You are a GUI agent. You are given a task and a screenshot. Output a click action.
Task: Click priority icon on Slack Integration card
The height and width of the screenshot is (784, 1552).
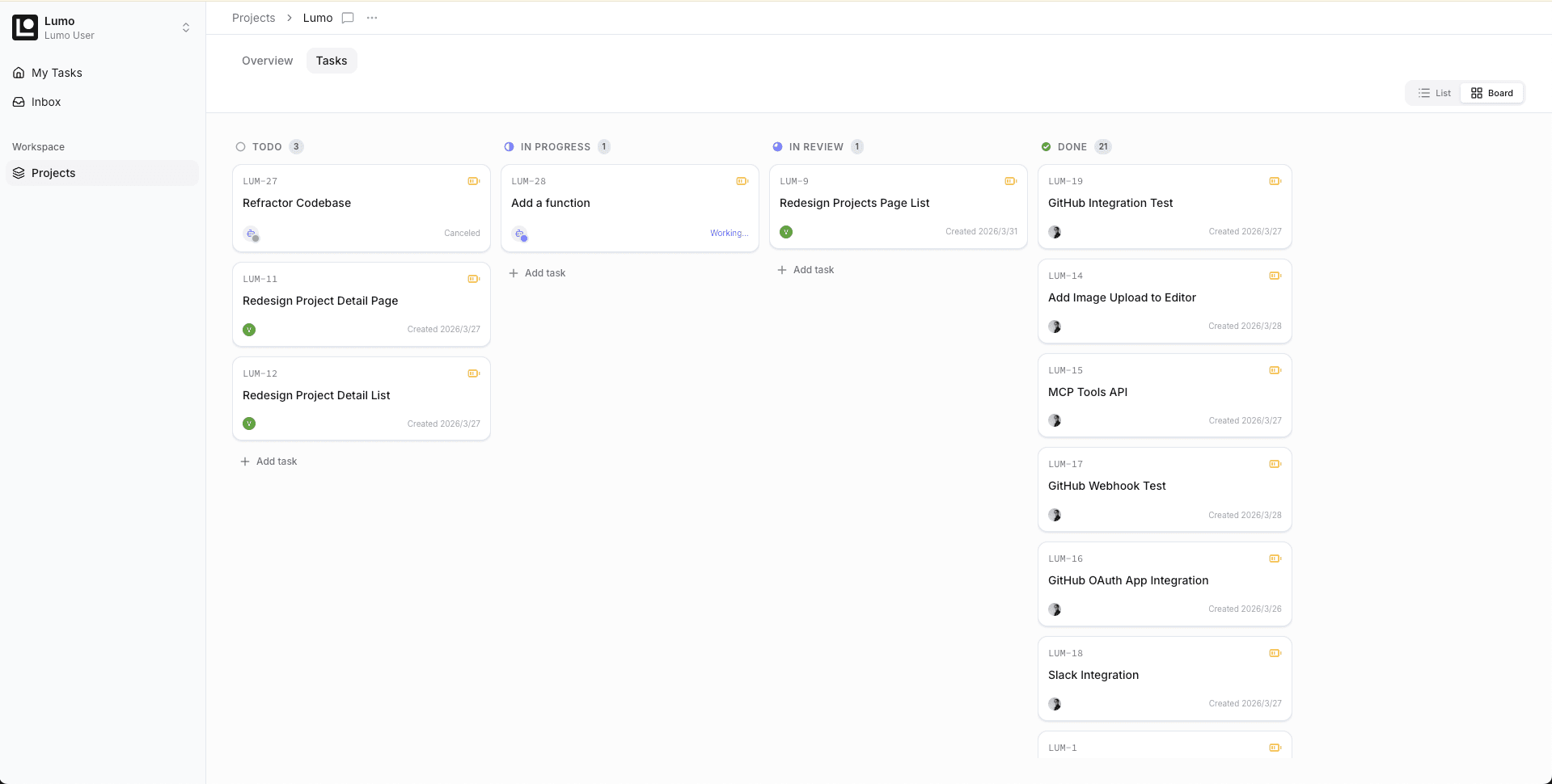click(1275, 653)
